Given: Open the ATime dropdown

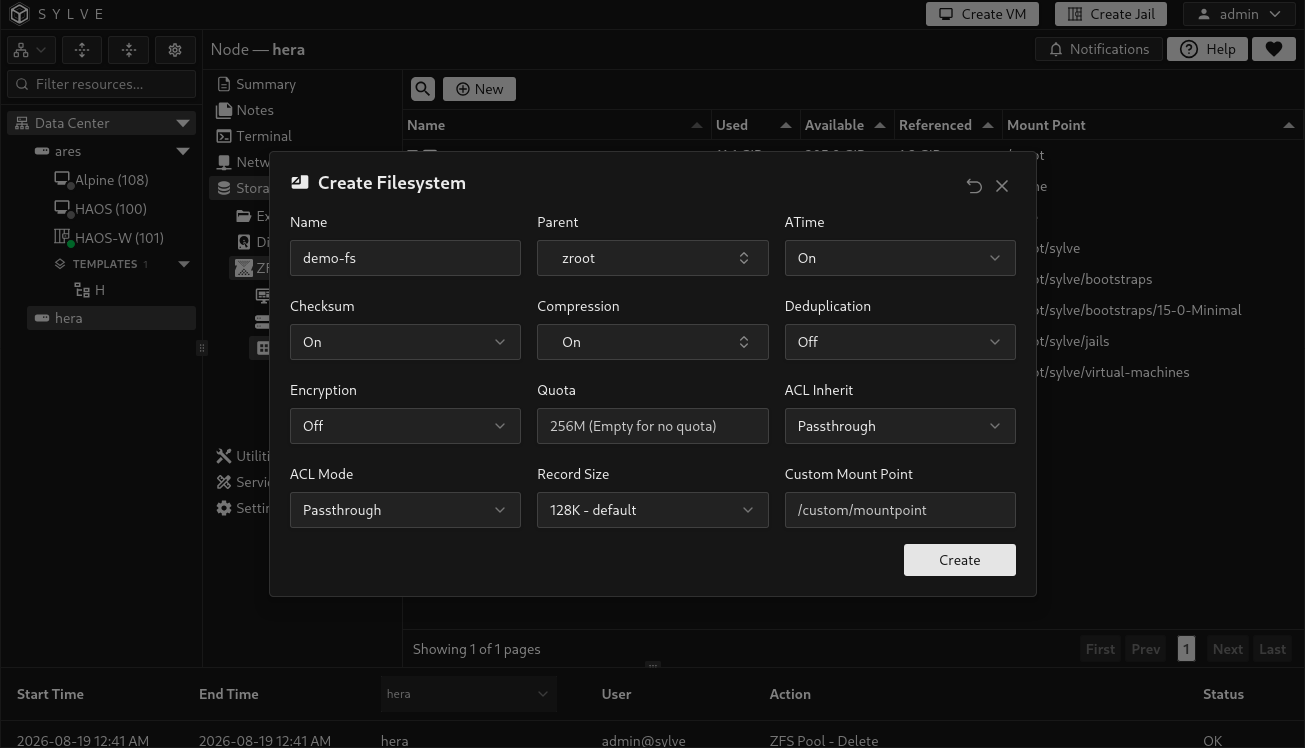Looking at the screenshot, I should [x=900, y=258].
